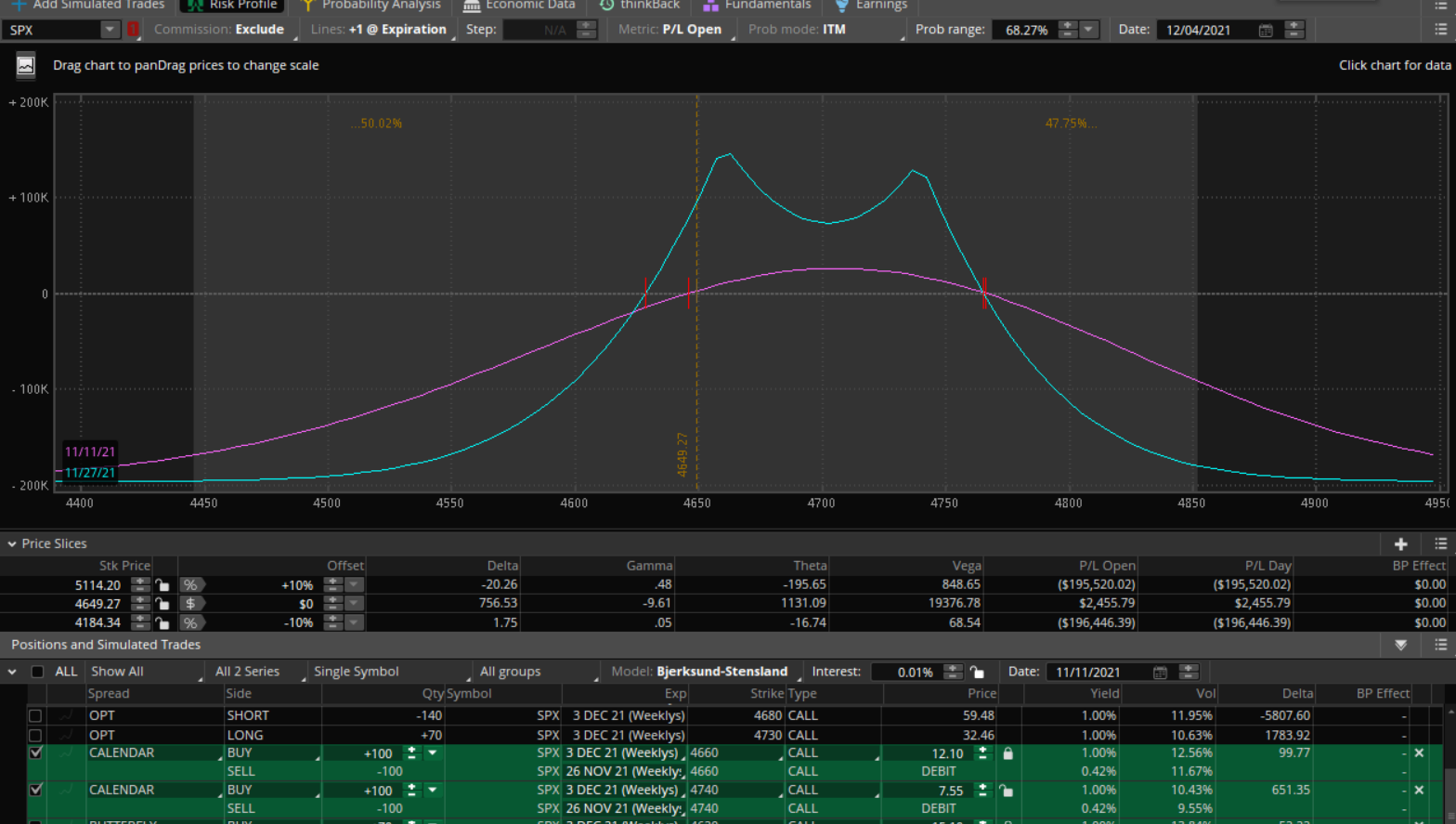Toggle lock on 5114.20 price slice
Viewport: 1456px width, 824px height.
pos(162,585)
